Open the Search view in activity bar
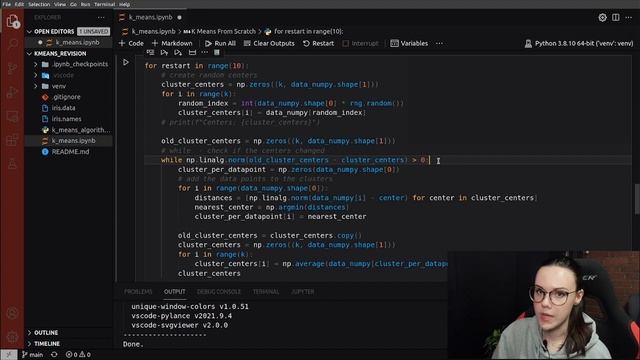 tap(12, 44)
